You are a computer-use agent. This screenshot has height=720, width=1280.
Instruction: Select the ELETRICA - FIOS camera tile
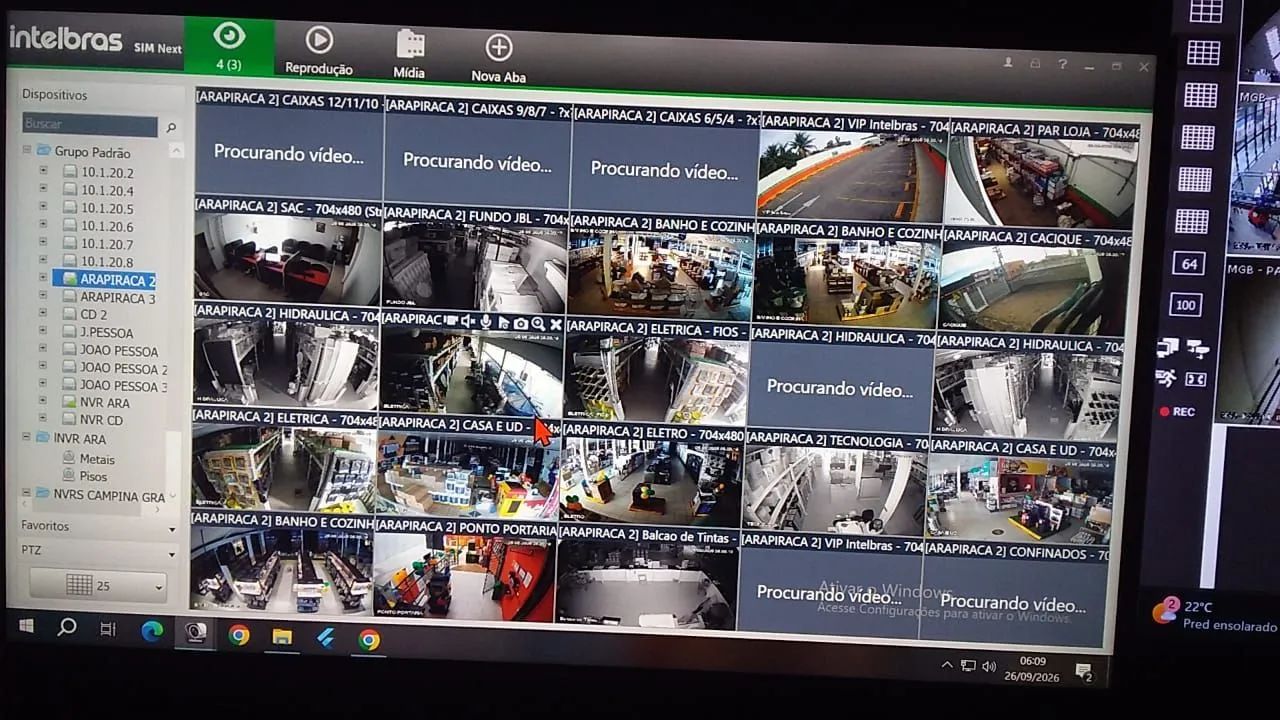pos(656,372)
